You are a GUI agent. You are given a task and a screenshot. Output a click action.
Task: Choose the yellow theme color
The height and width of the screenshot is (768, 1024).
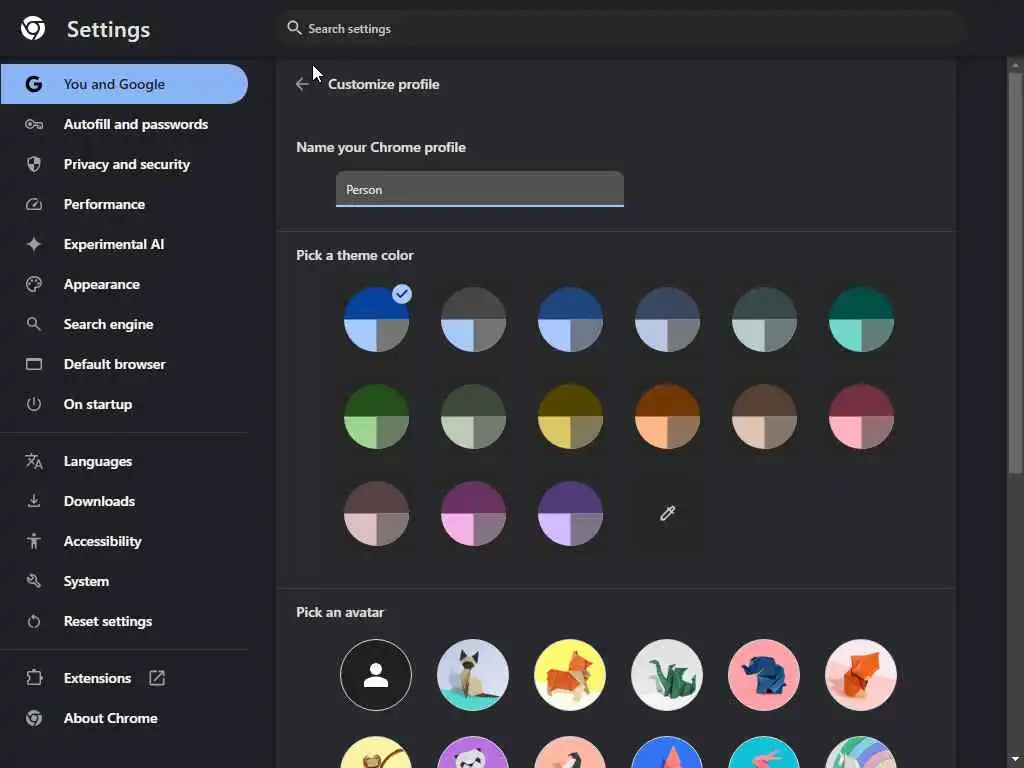(570, 417)
